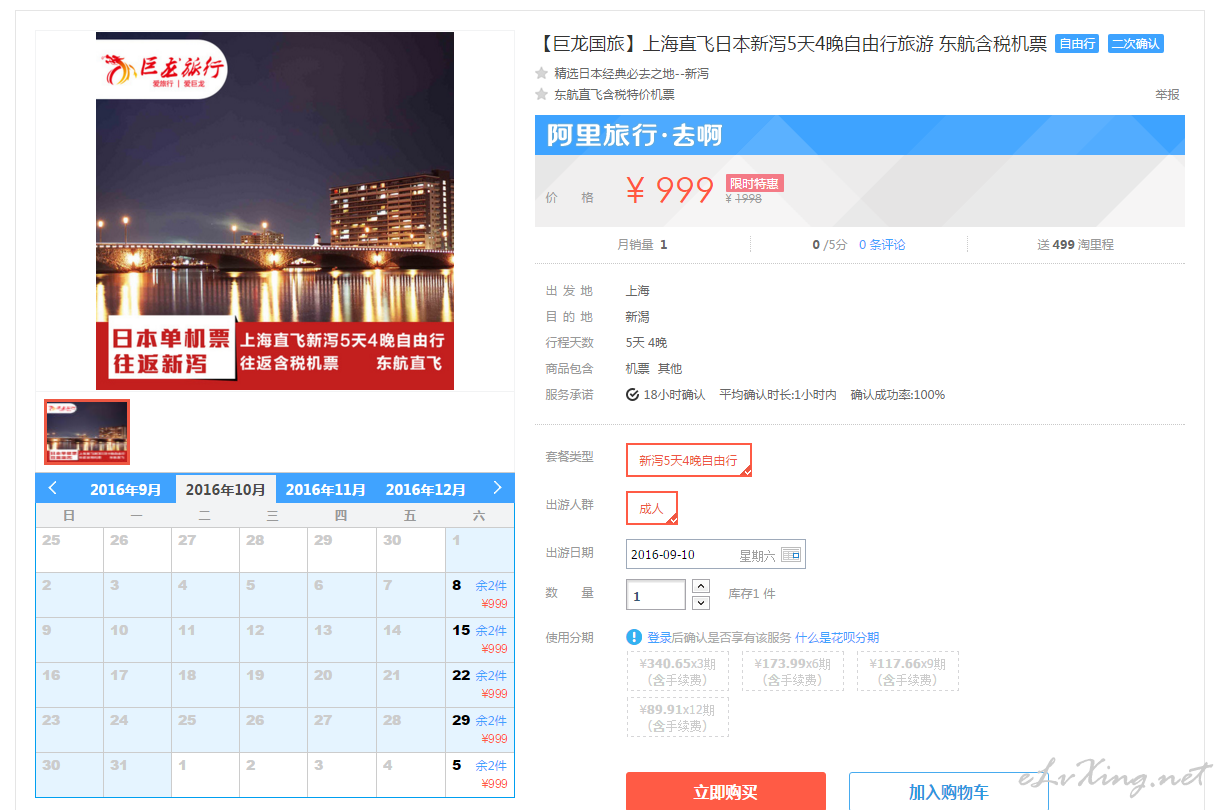This screenshot has width=1223, height=810.
Task: Choose ¥340.65 x3期 installment option
Action: click(678, 671)
